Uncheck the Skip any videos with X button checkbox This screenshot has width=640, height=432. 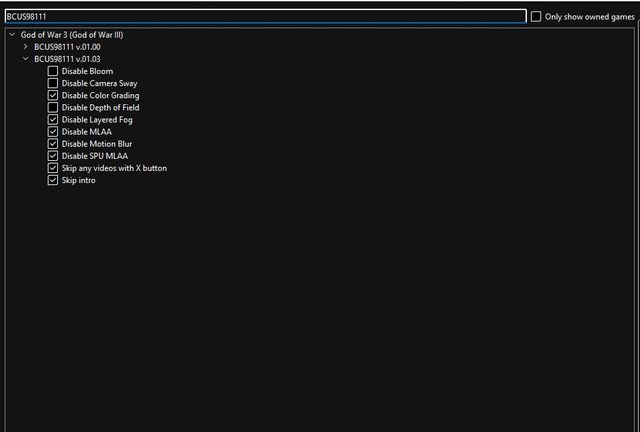point(53,168)
